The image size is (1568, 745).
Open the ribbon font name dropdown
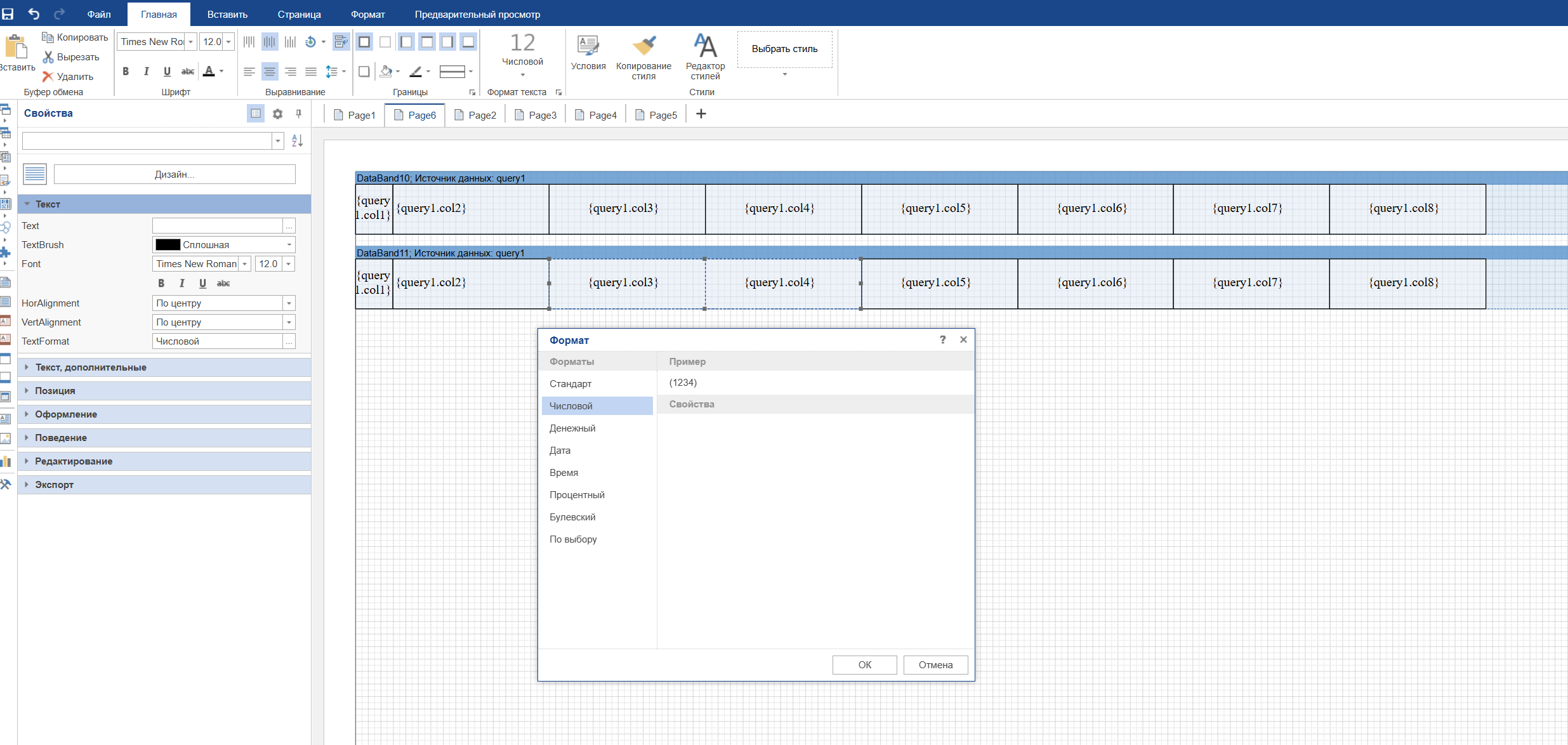[190, 42]
